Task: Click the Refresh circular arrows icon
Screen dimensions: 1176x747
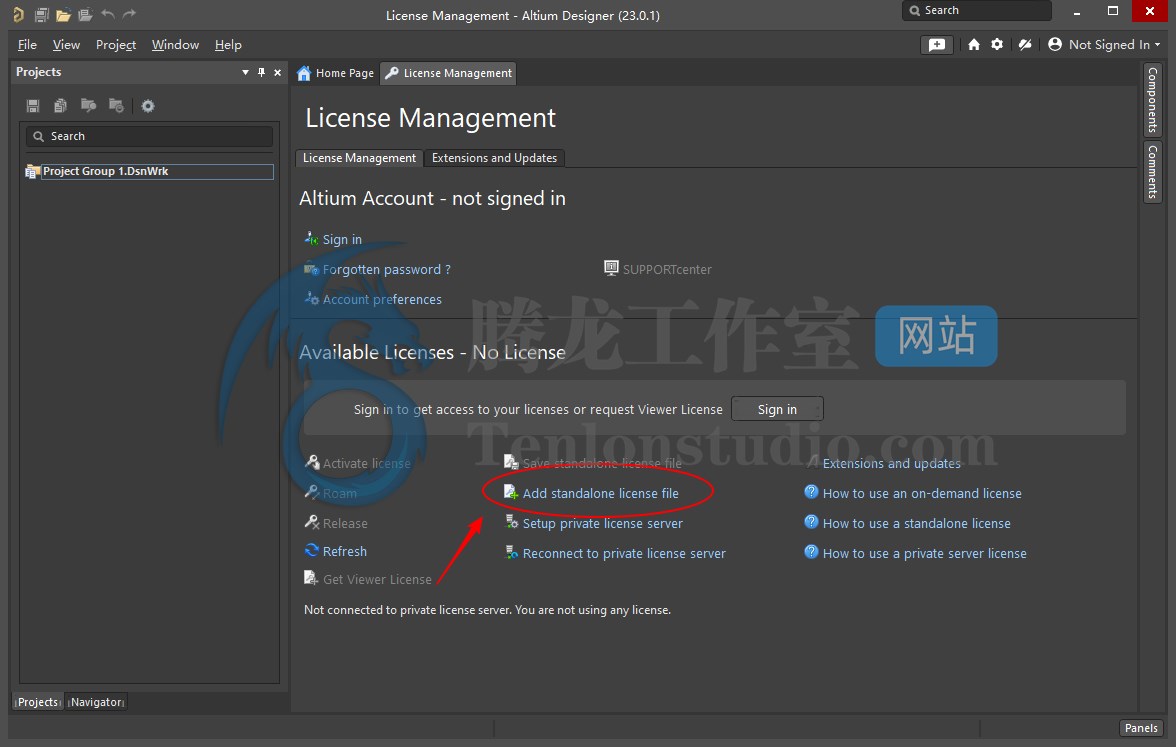Action: click(312, 550)
